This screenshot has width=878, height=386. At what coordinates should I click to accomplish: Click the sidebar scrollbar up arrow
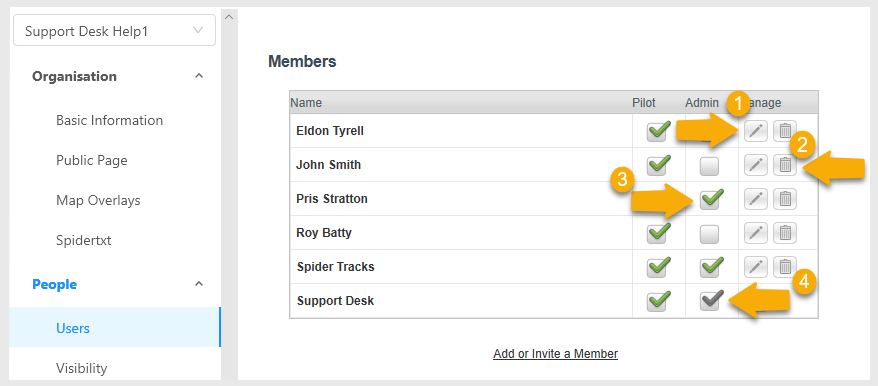pyautogui.click(x=229, y=17)
